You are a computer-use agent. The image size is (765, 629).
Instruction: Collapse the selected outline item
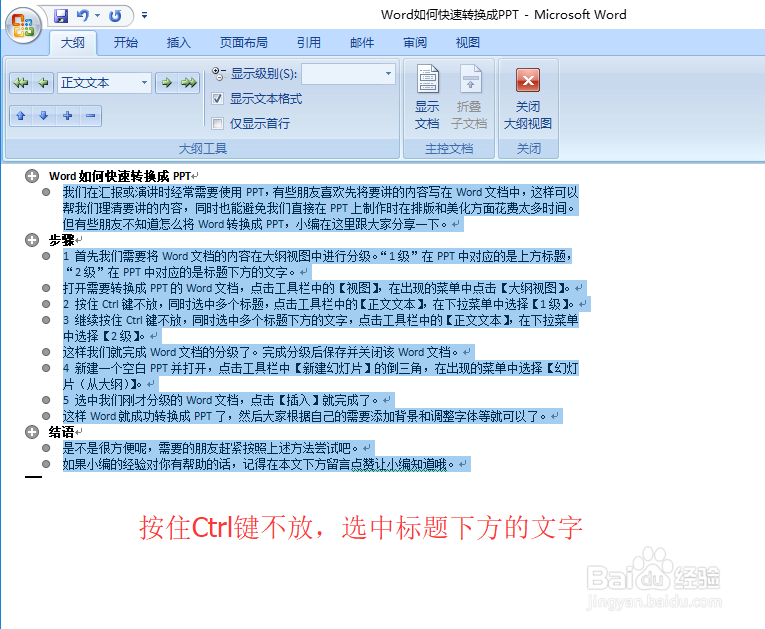[x=90, y=116]
